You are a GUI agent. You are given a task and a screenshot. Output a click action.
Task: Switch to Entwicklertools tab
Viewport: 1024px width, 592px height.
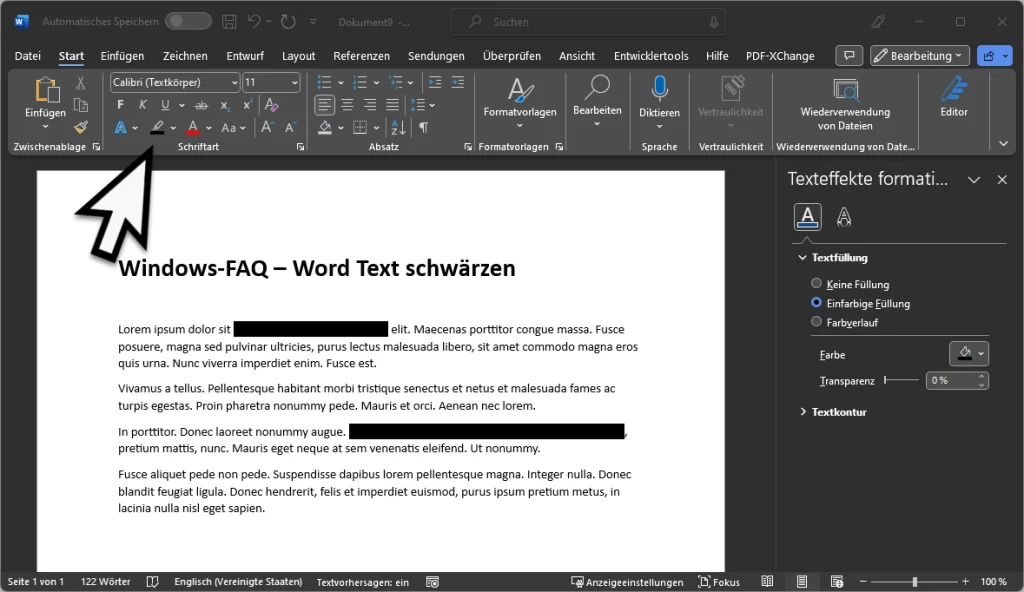coord(651,56)
